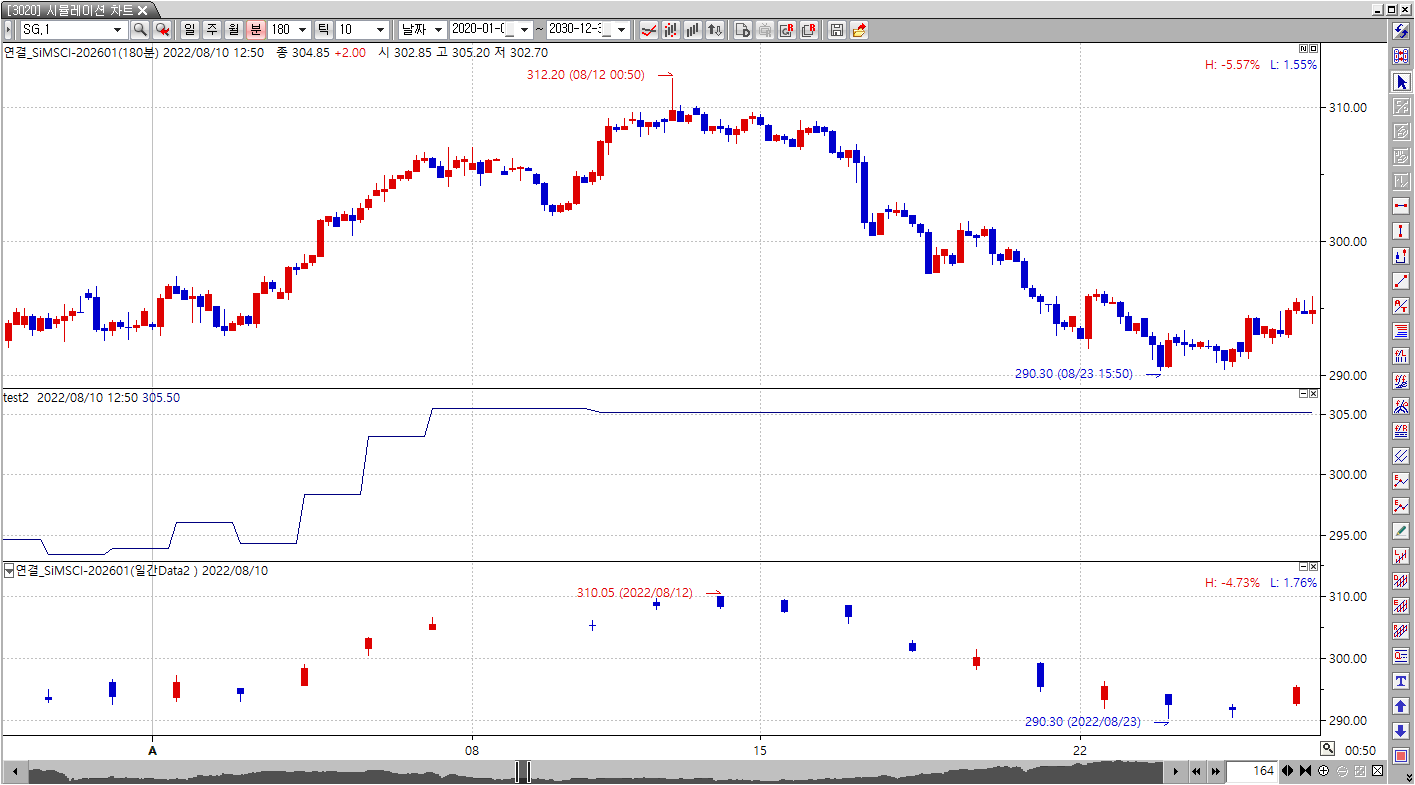This screenshot has width=1415, height=785.
Task: Click the search magnifier next to SG,1
Action: pyautogui.click(x=140, y=30)
